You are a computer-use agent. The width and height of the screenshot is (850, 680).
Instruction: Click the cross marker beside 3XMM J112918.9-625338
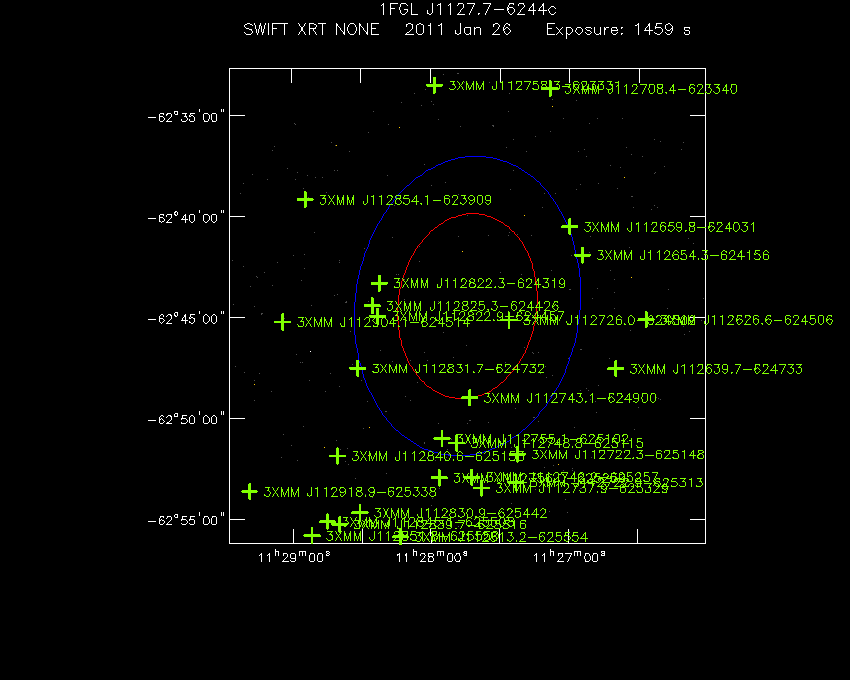click(x=249, y=492)
